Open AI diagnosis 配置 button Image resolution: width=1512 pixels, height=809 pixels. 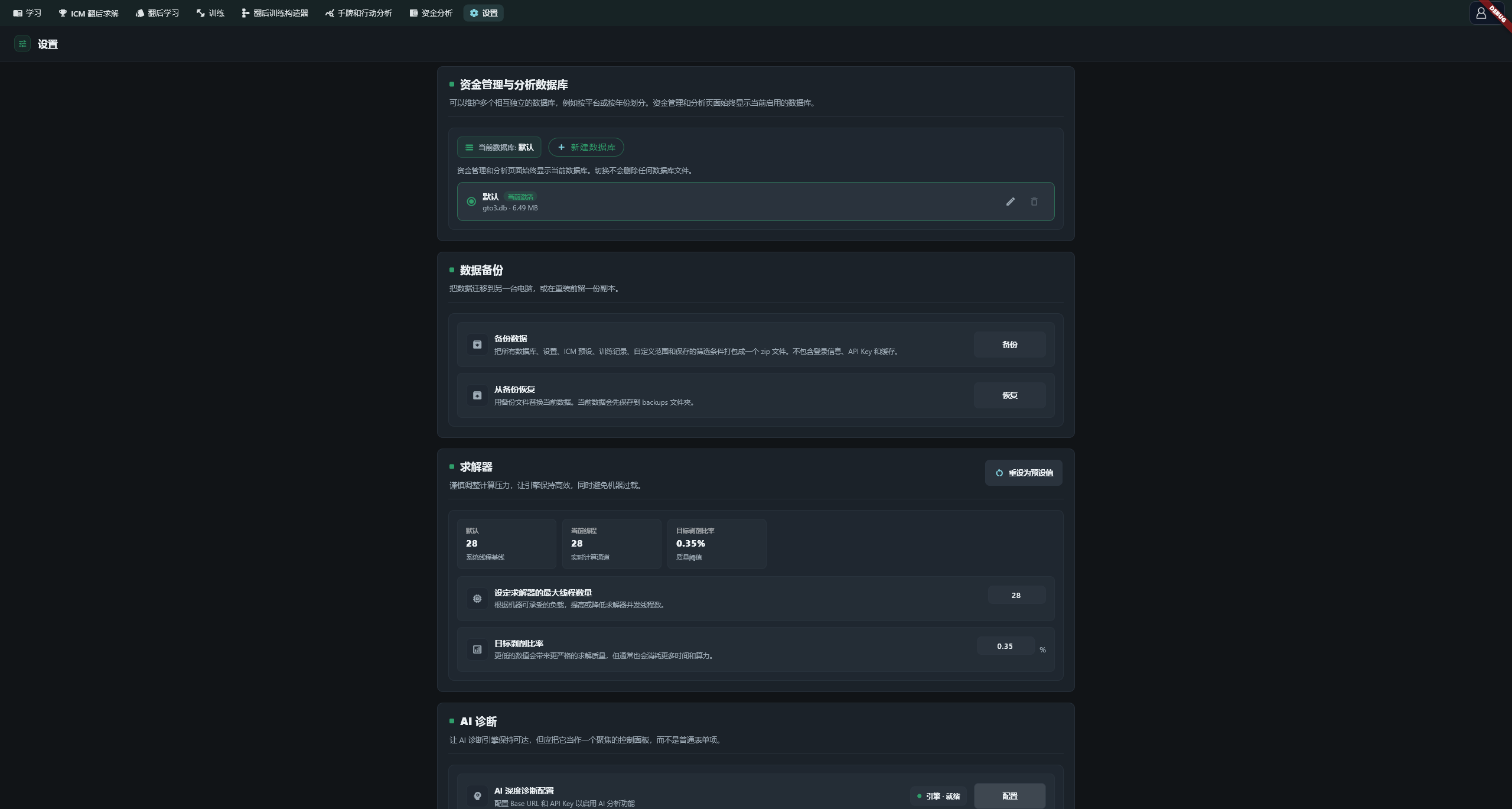point(1010,796)
